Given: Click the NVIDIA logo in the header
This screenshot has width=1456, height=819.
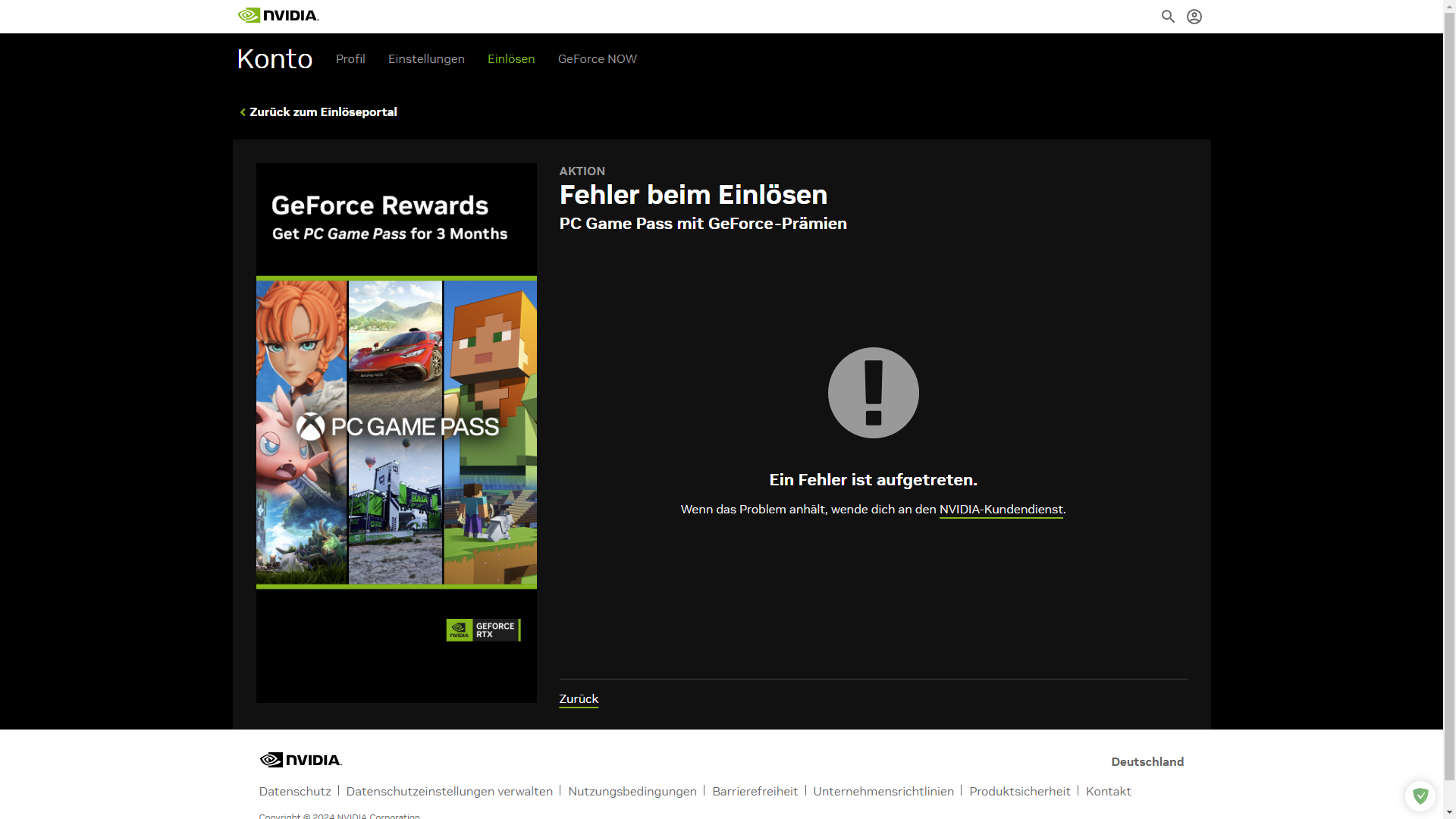Looking at the screenshot, I should (278, 14).
